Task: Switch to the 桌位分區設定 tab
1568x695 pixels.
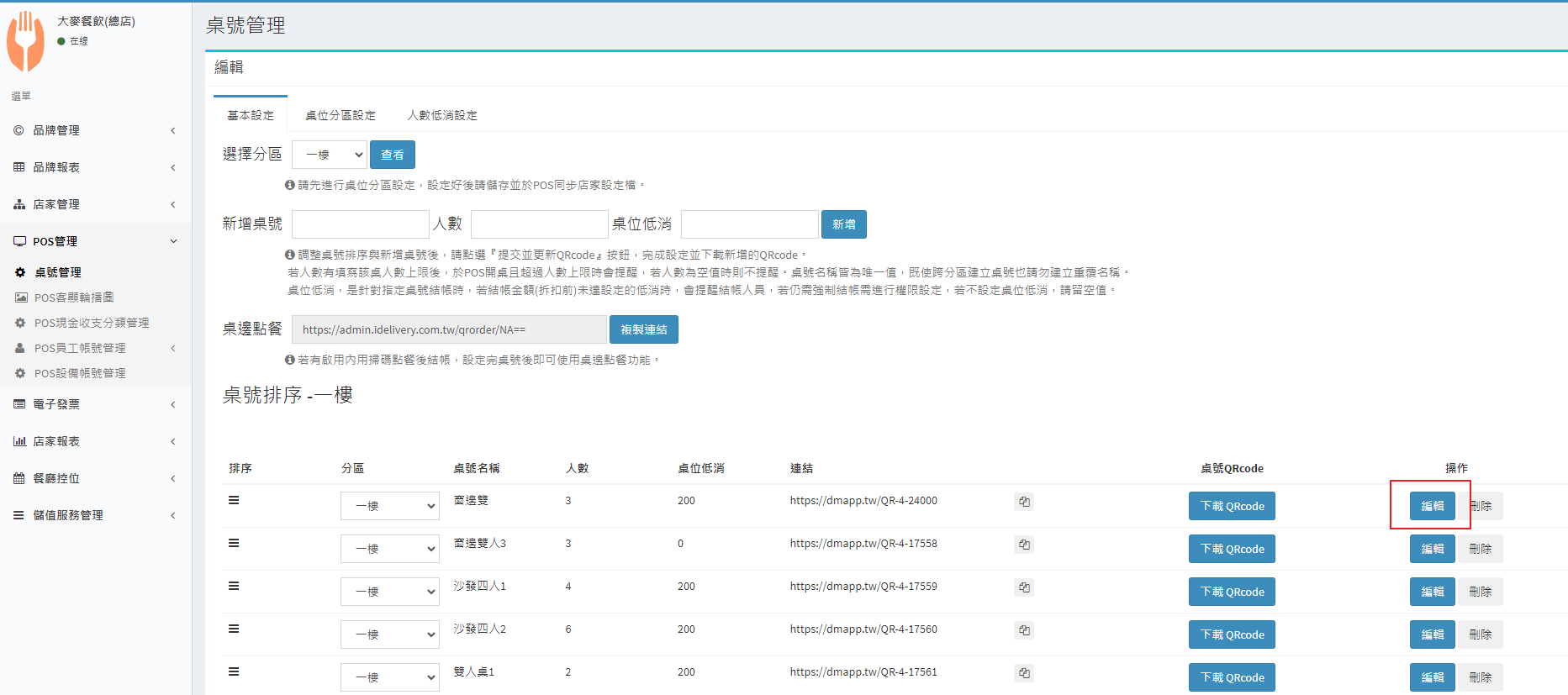Action: 340,115
